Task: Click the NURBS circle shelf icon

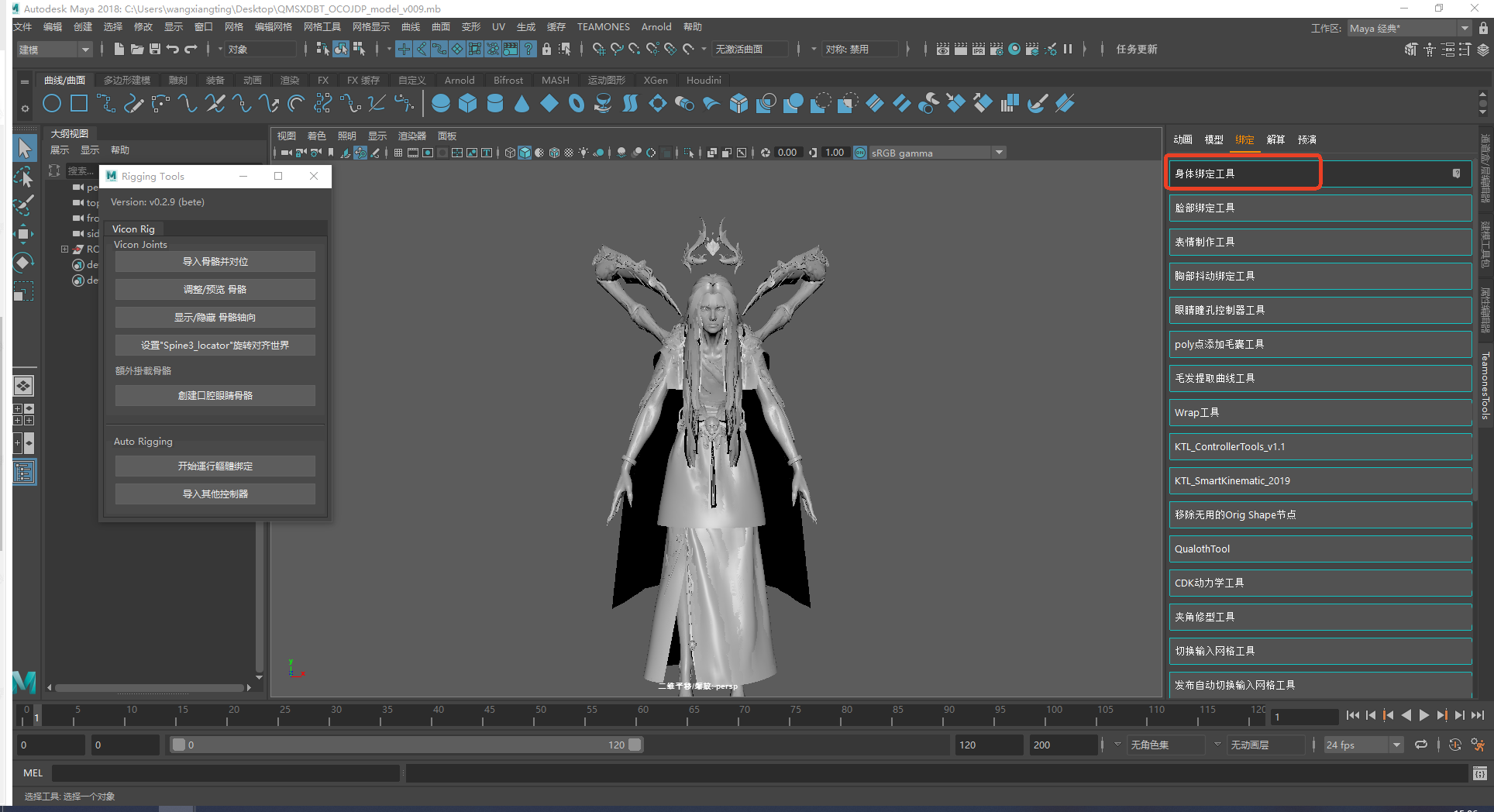Action: coord(52,104)
